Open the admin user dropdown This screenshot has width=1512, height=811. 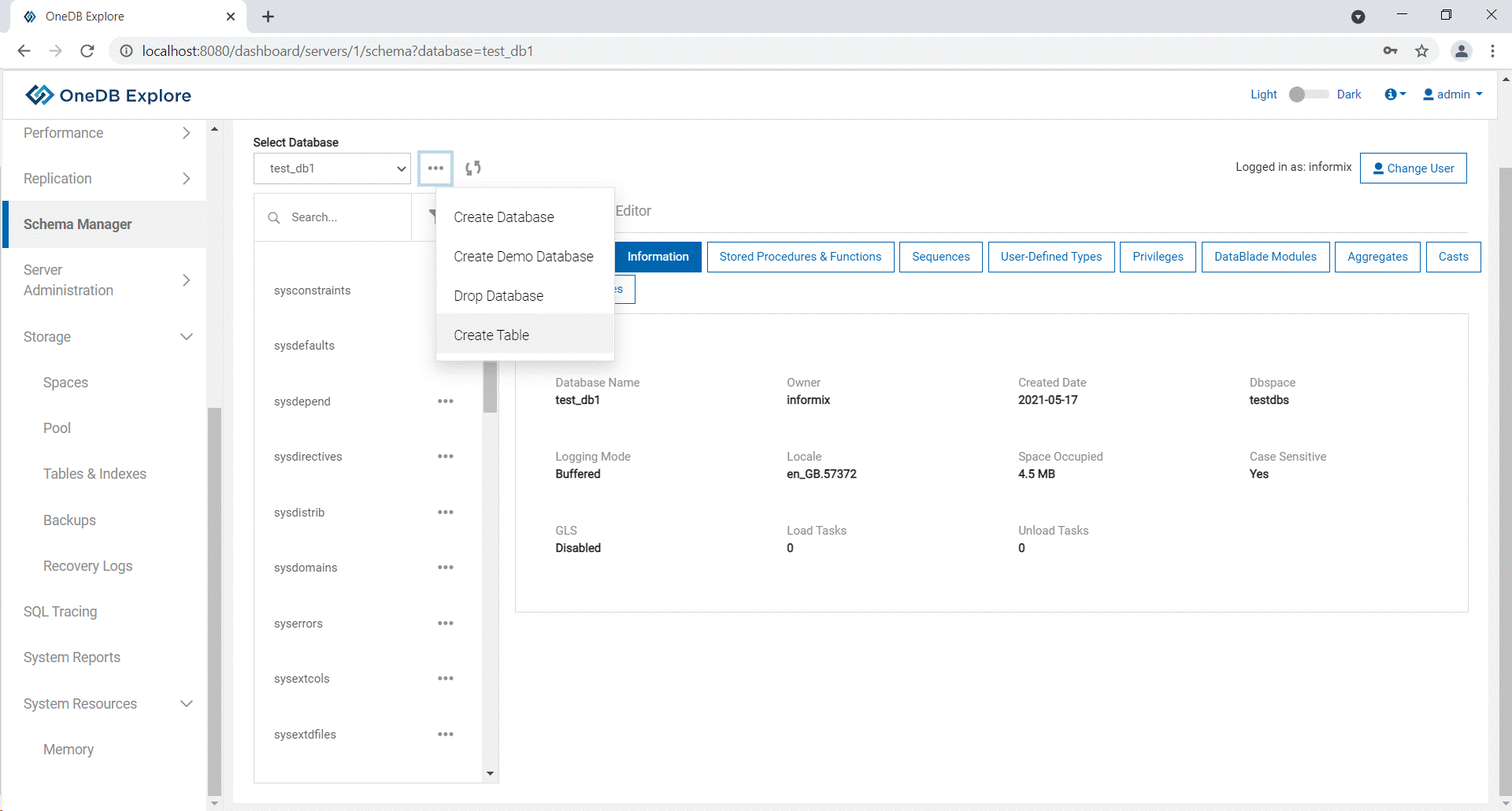pyautogui.click(x=1453, y=94)
